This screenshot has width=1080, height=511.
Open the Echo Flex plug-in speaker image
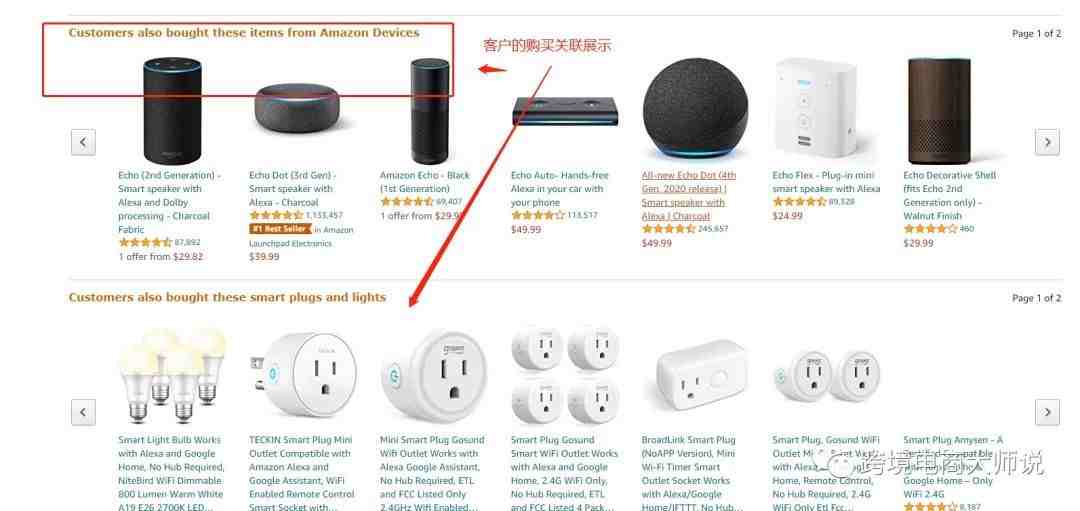(x=816, y=109)
